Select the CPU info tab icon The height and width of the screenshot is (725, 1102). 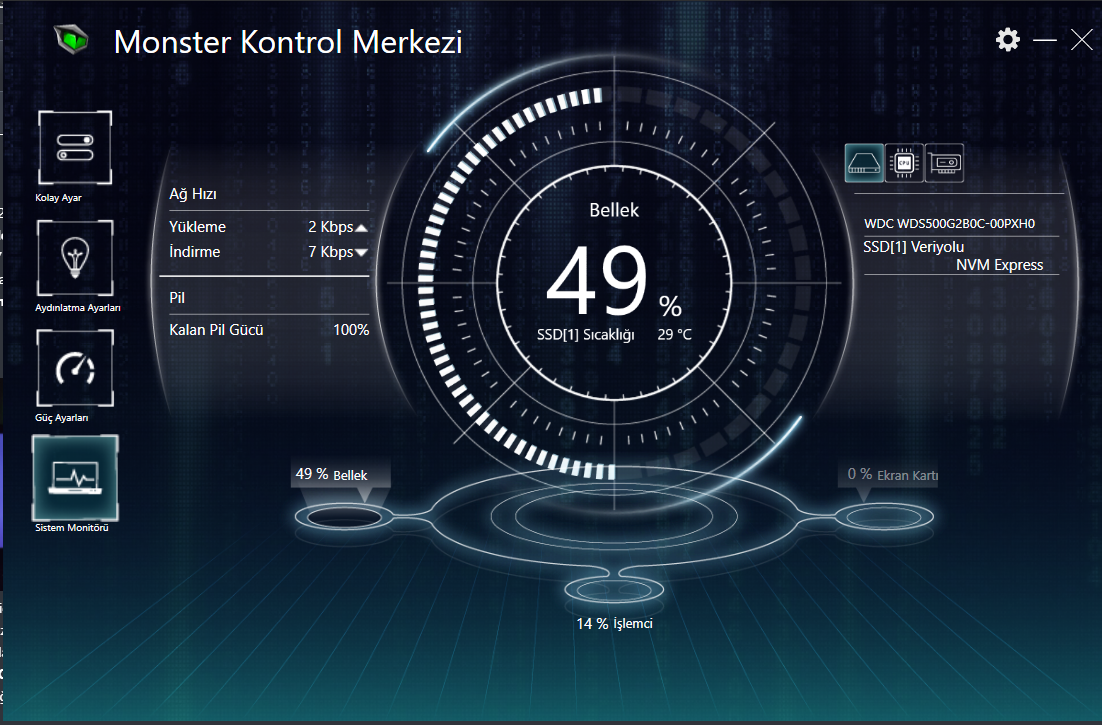[x=904, y=163]
